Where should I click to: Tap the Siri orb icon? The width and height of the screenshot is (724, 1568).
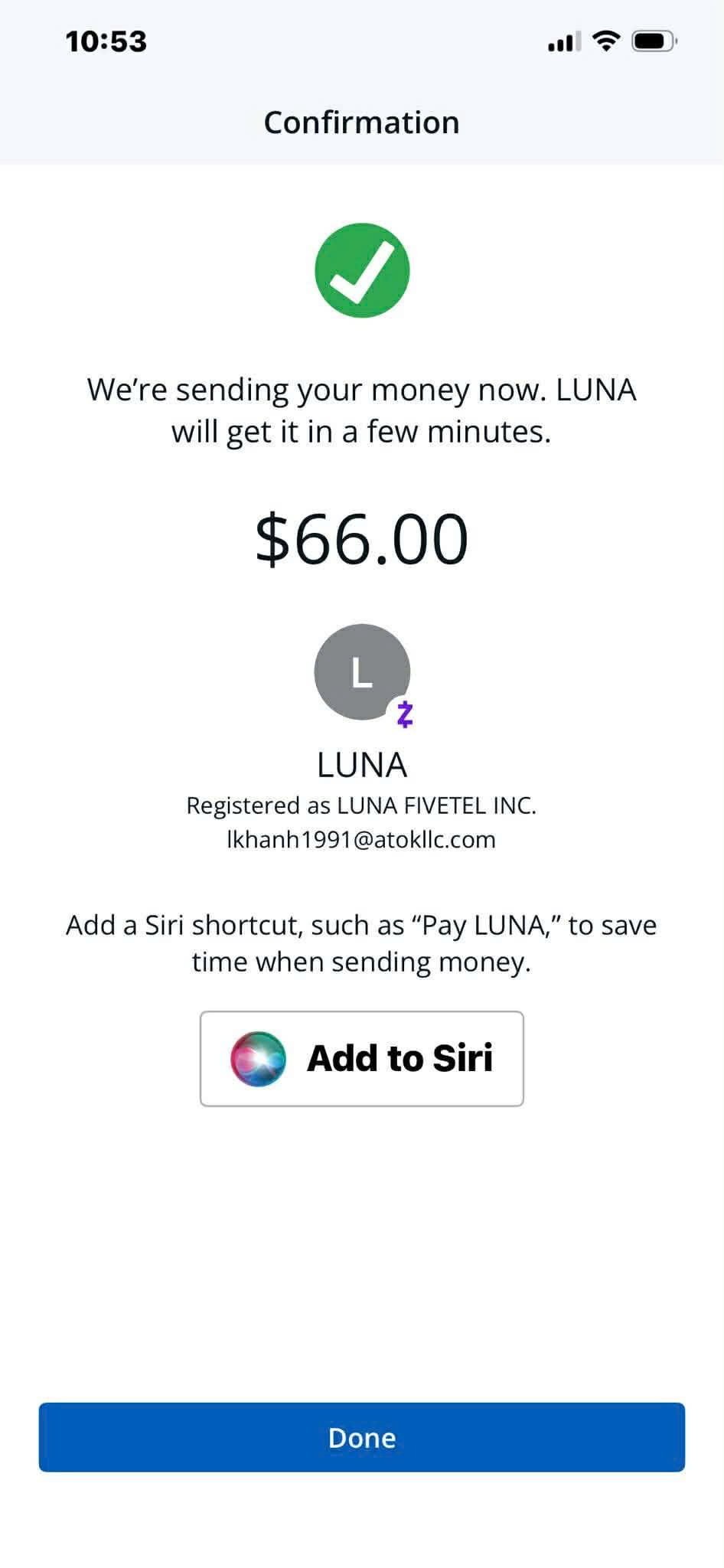(x=259, y=1058)
